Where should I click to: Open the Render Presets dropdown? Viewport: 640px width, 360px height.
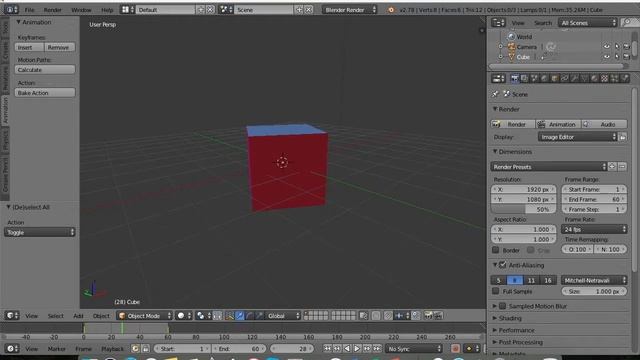549,167
